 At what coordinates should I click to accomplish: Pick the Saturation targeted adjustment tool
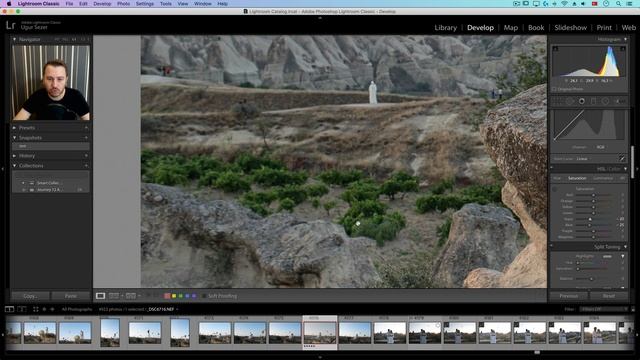tap(555, 189)
